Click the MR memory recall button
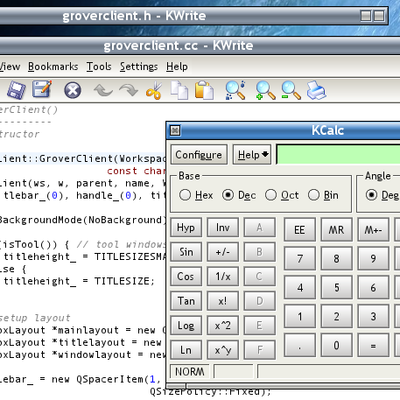The image size is (400, 400). point(336,230)
